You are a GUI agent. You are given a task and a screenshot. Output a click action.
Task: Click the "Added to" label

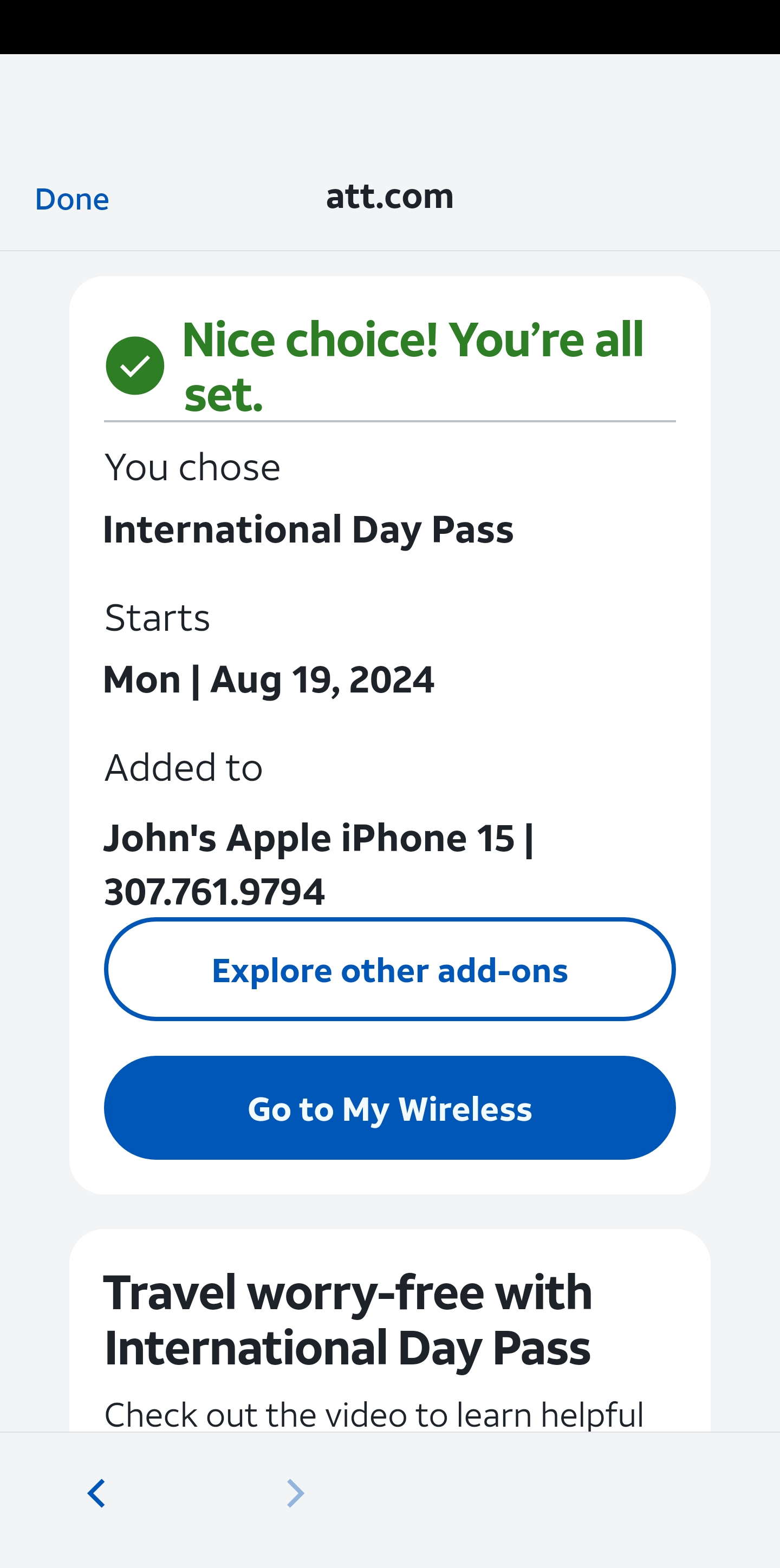tap(183, 768)
